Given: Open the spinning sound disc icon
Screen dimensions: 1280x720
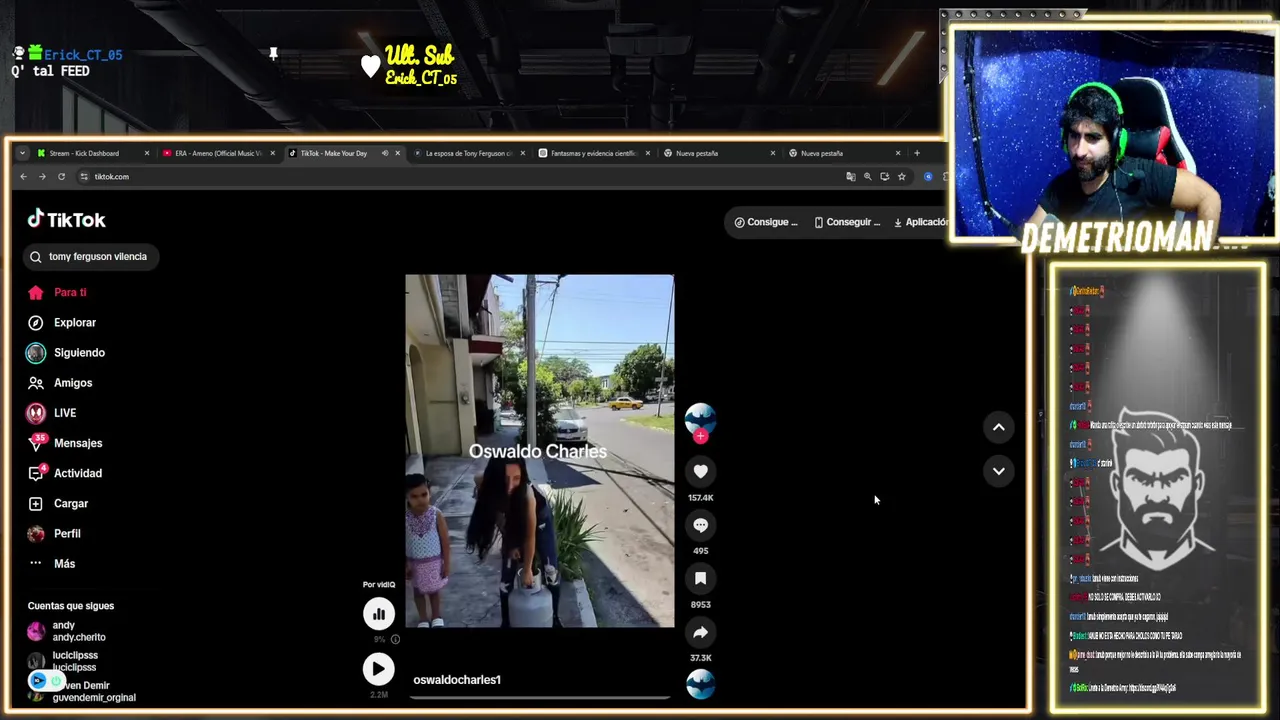Looking at the screenshot, I should 700,684.
